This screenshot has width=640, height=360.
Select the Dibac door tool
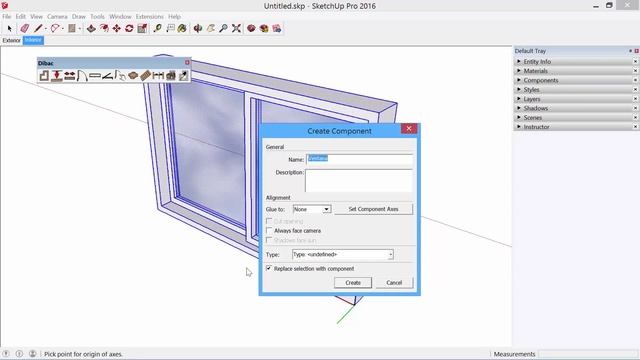82,76
